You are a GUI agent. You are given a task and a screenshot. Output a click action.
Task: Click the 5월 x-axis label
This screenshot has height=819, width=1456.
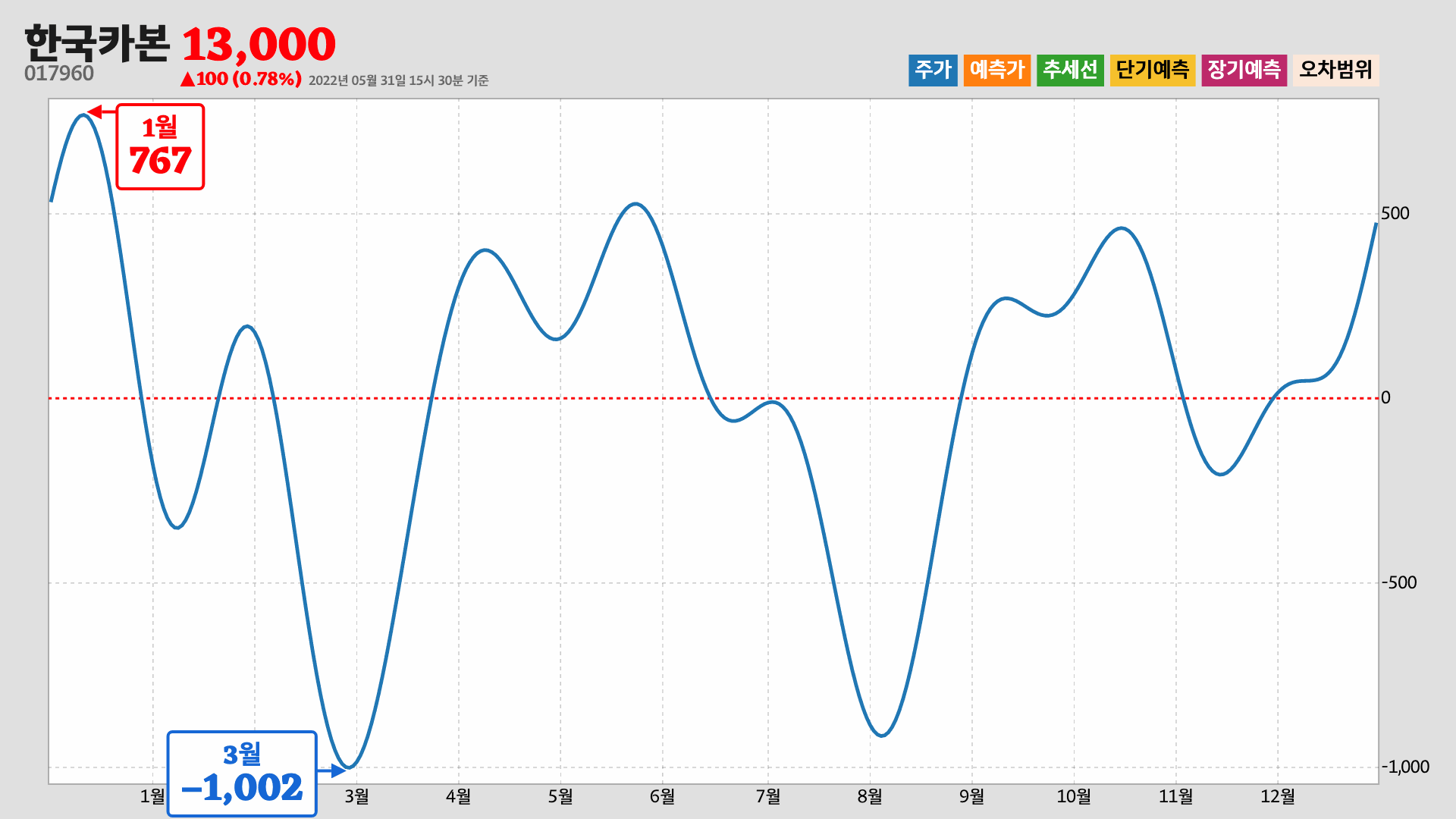tap(560, 797)
